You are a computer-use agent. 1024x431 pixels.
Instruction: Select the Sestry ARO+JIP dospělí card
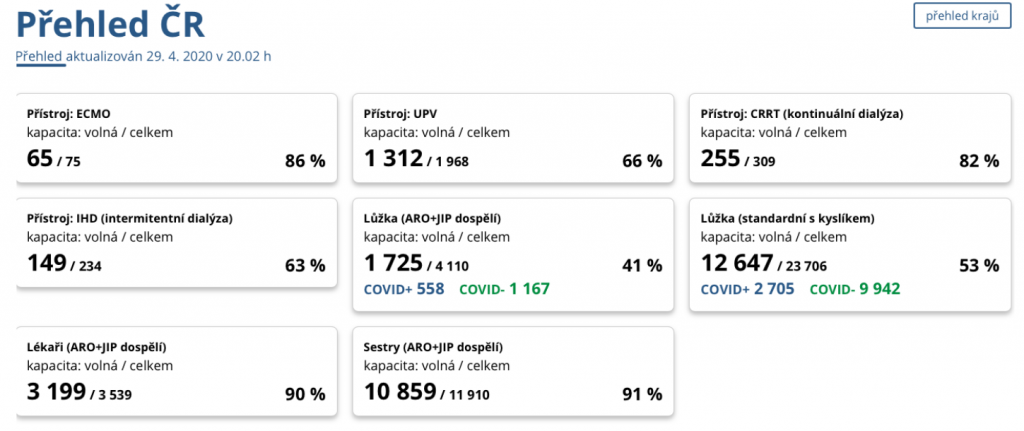coord(512,372)
